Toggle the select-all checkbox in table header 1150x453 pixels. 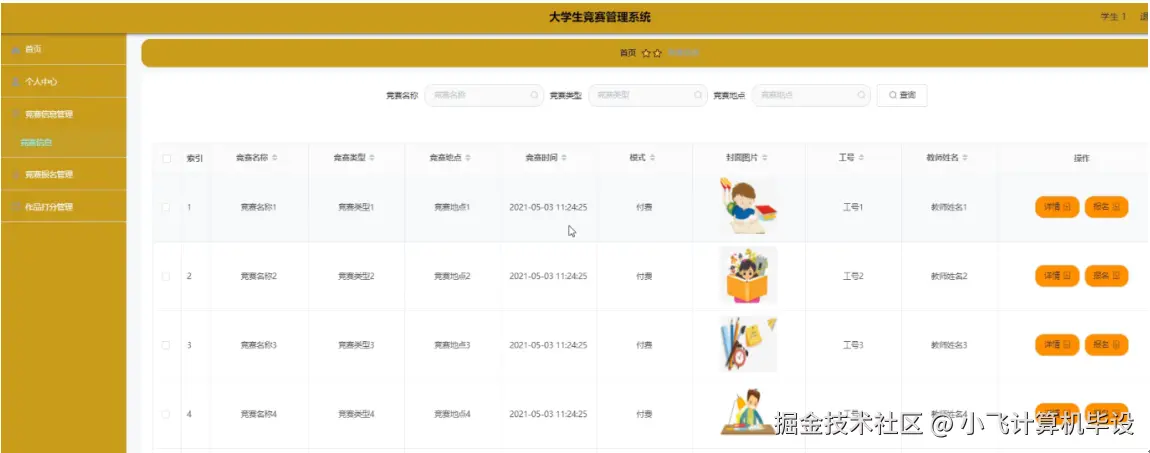(166, 158)
